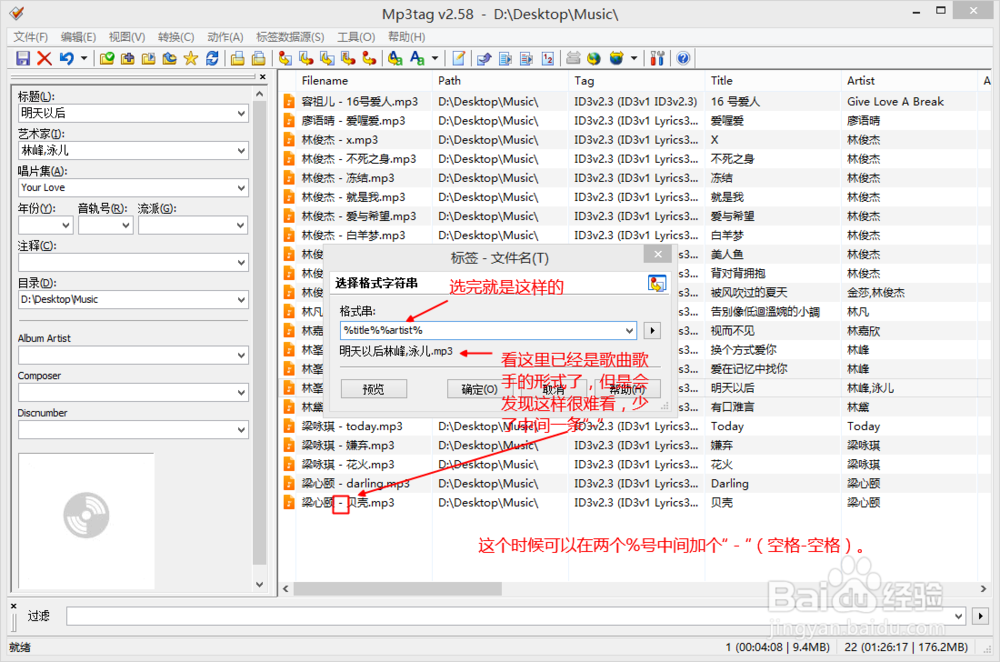Screen dimensions: 1000x662
Task: Click the Filename - Tag converter icon
Action: pyautogui.click(x=306, y=59)
